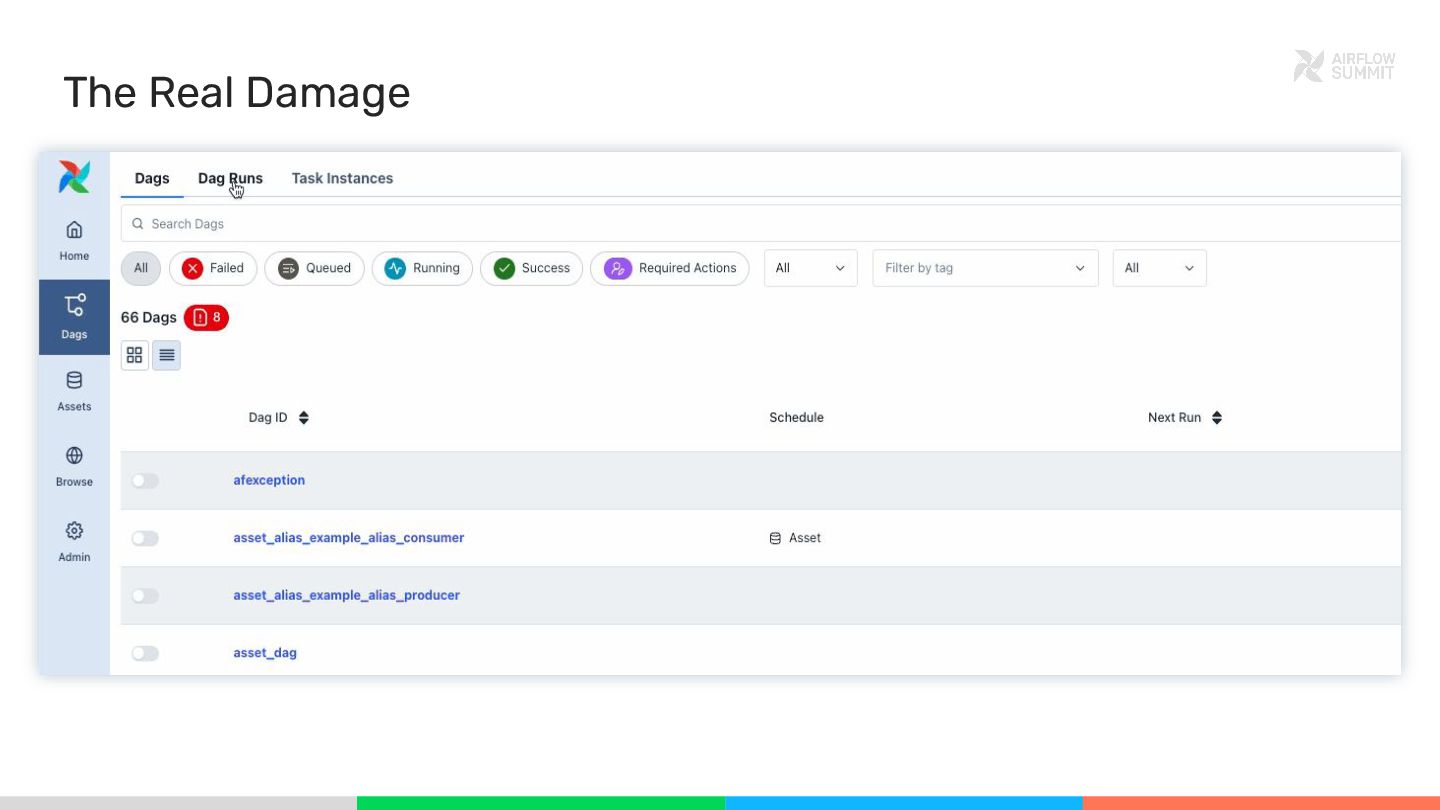Filter dags by Required Actions
The width and height of the screenshot is (1440, 810).
669,268
